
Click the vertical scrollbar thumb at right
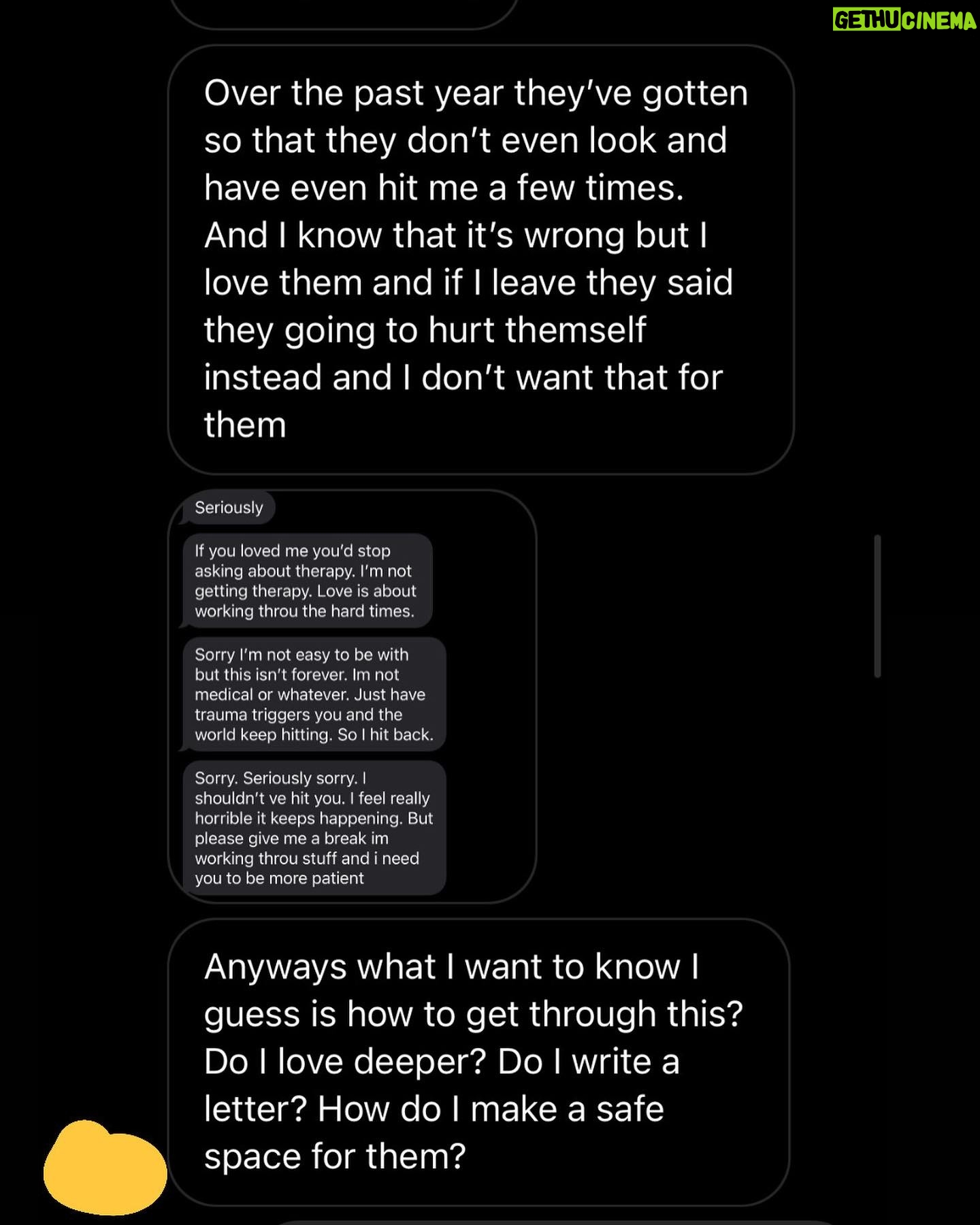(x=877, y=606)
